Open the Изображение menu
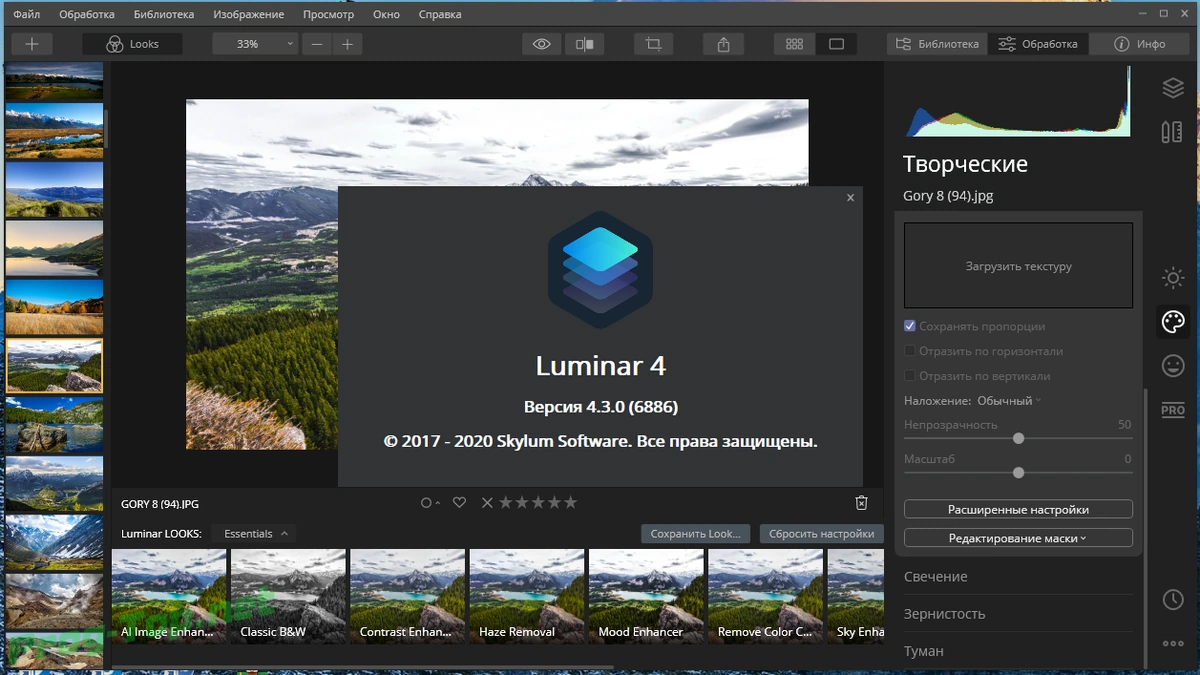The image size is (1200, 675). [x=249, y=15]
